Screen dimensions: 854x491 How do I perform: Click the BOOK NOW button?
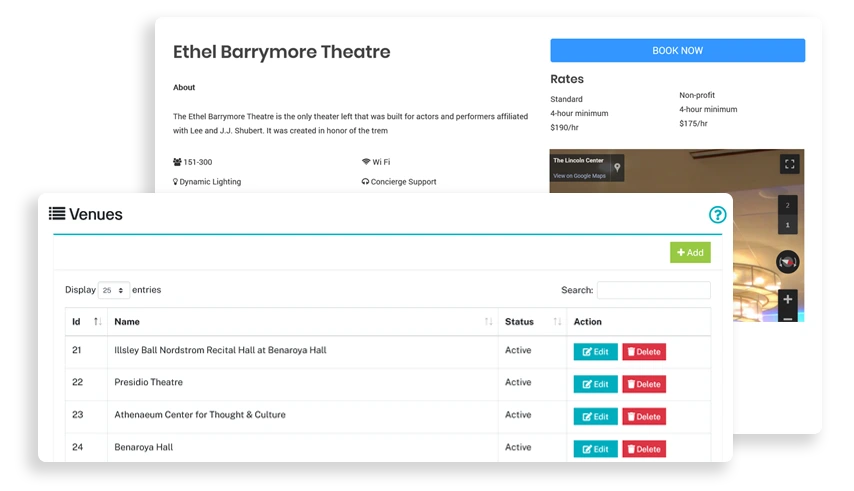(x=677, y=50)
